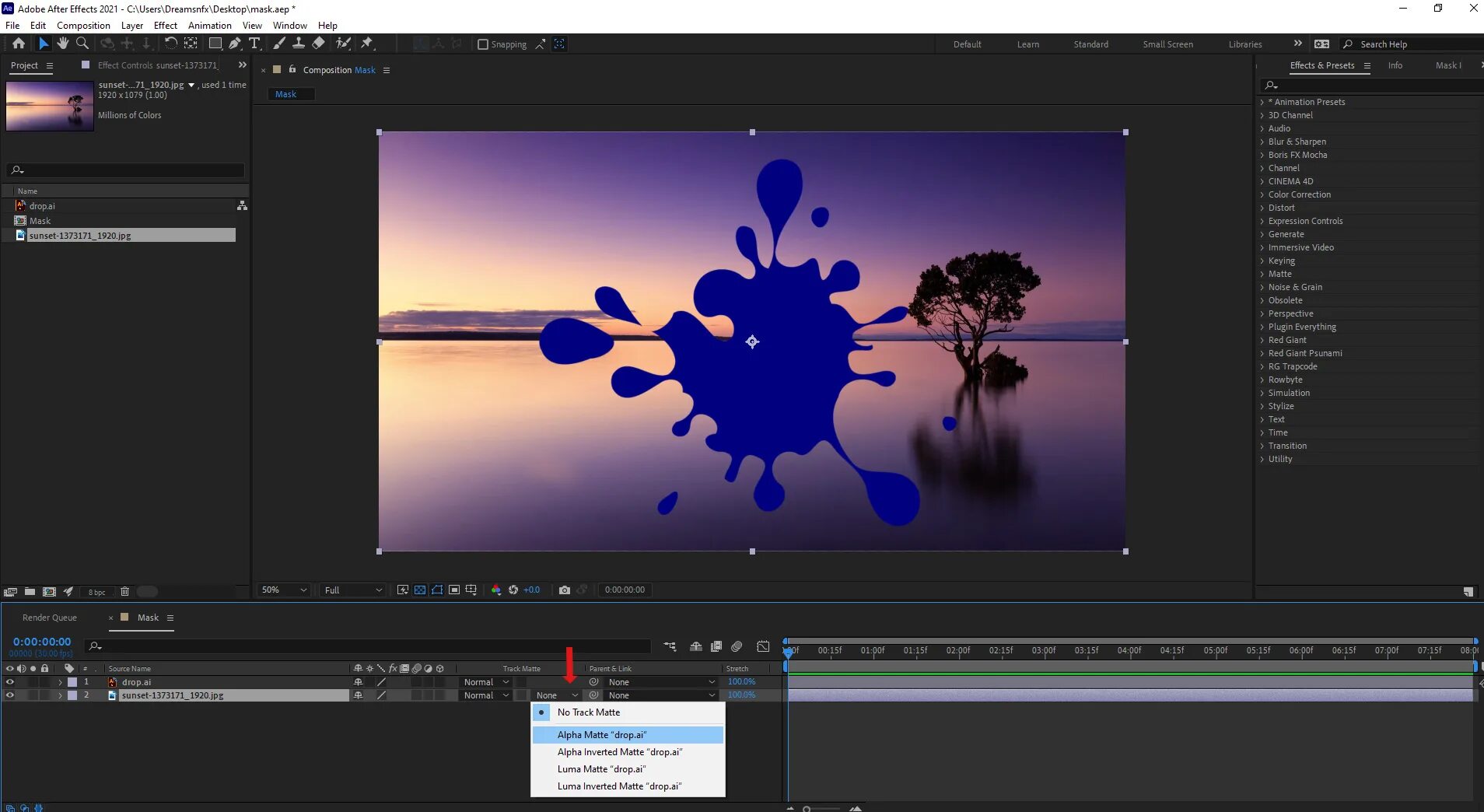Open the Composition menu
Viewport: 1484px width, 812px height.
pyautogui.click(x=83, y=26)
